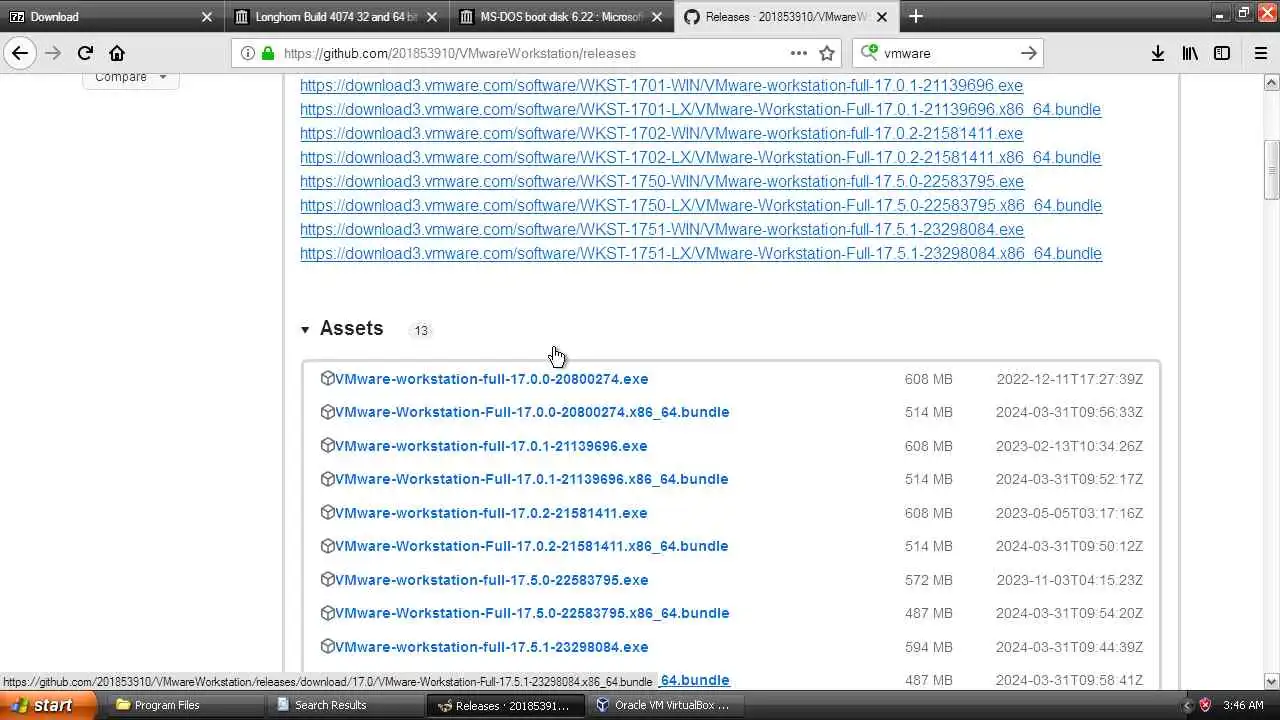1280x720 pixels.
Task: Click timestamp 2022-12-11T17:27:39Z
Action: pyautogui.click(x=1070, y=379)
